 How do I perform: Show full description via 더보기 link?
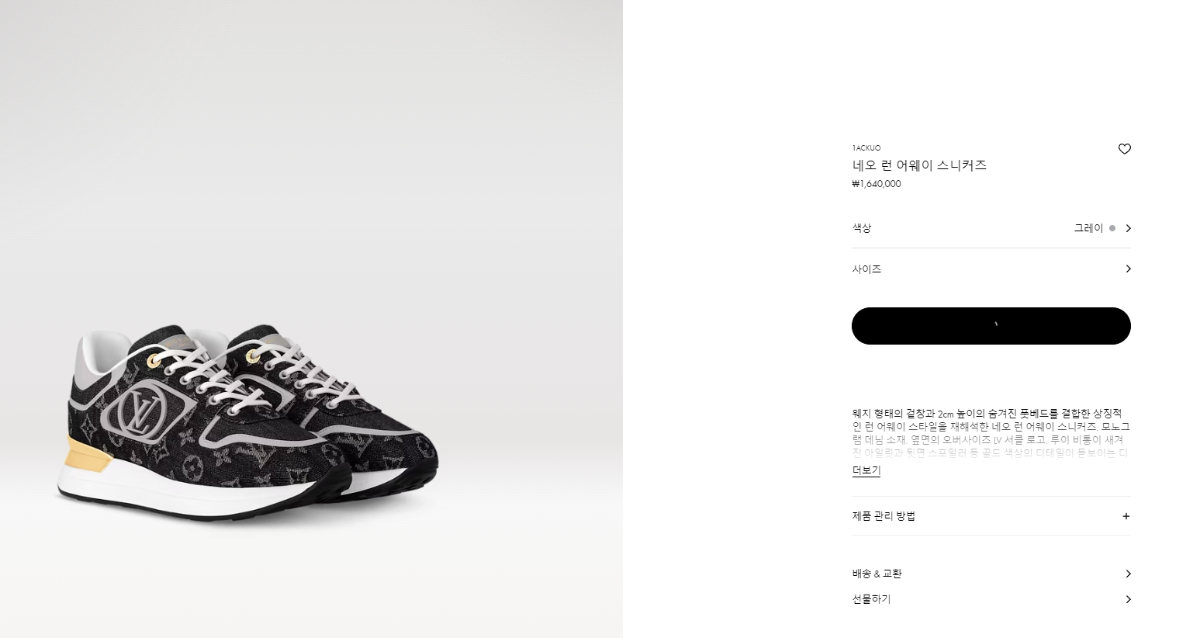[x=866, y=470]
